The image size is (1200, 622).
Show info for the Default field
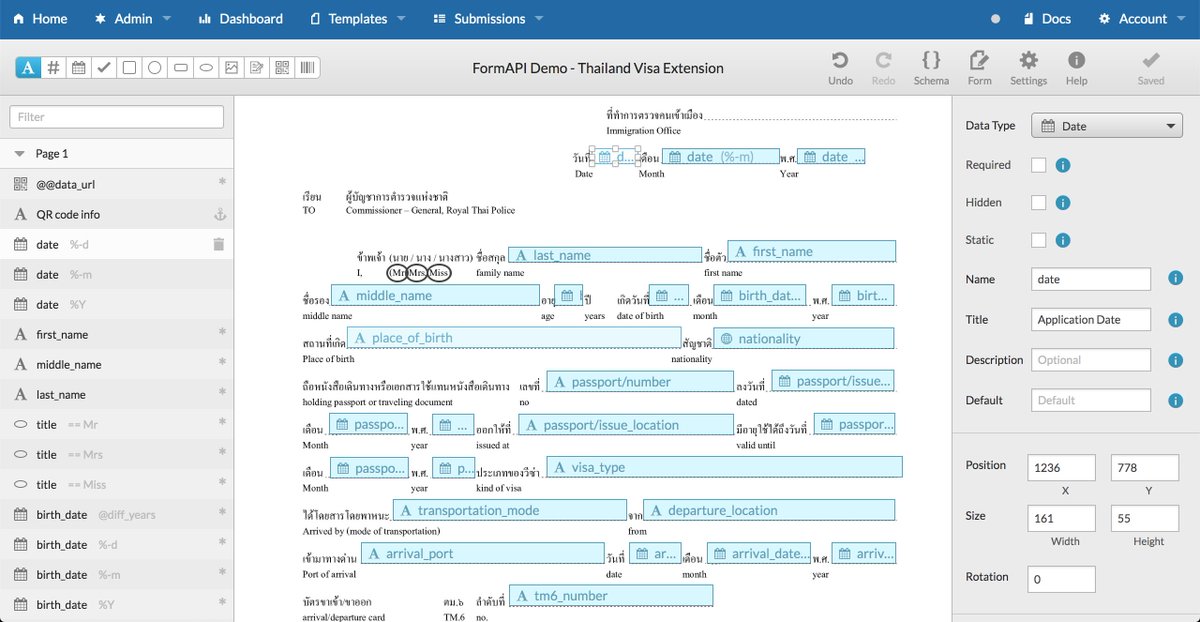click(x=1176, y=400)
